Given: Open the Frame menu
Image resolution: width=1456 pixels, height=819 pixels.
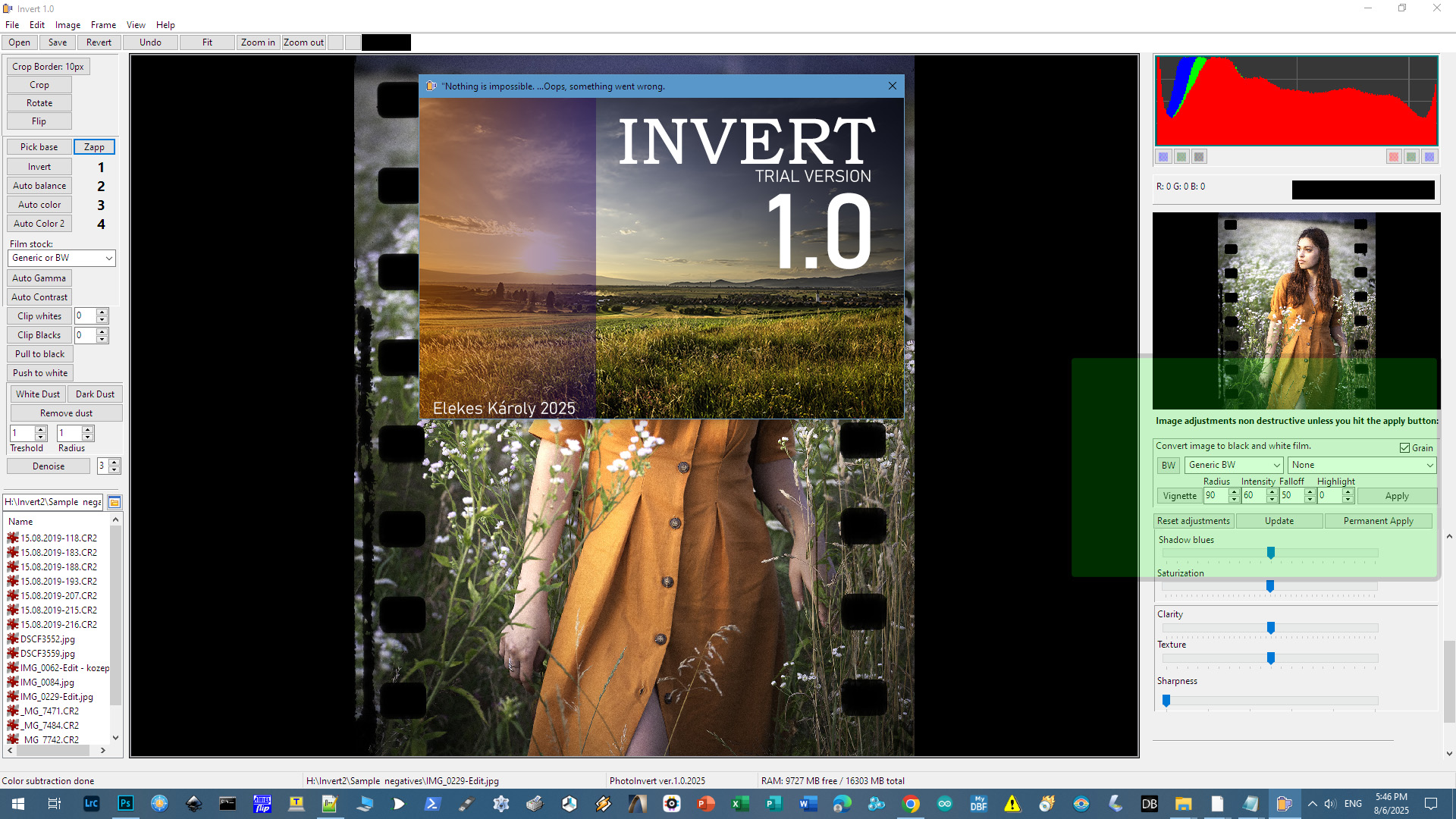Looking at the screenshot, I should pyautogui.click(x=103, y=25).
